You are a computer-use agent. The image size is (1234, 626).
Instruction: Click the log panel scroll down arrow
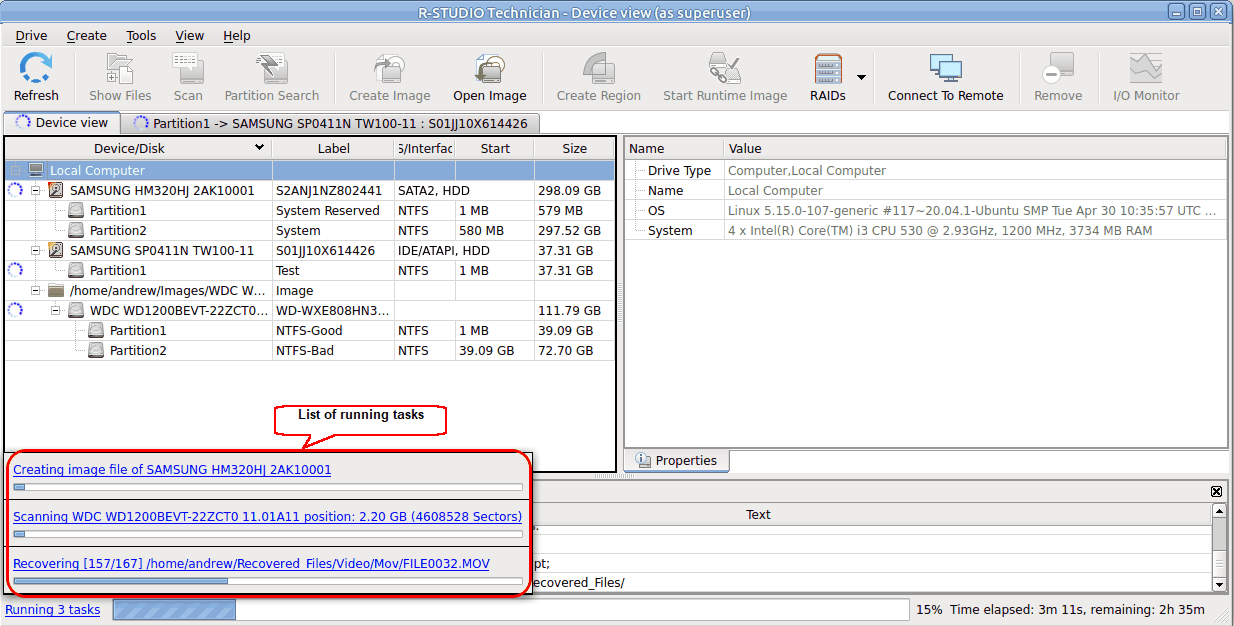tap(1219, 584)
